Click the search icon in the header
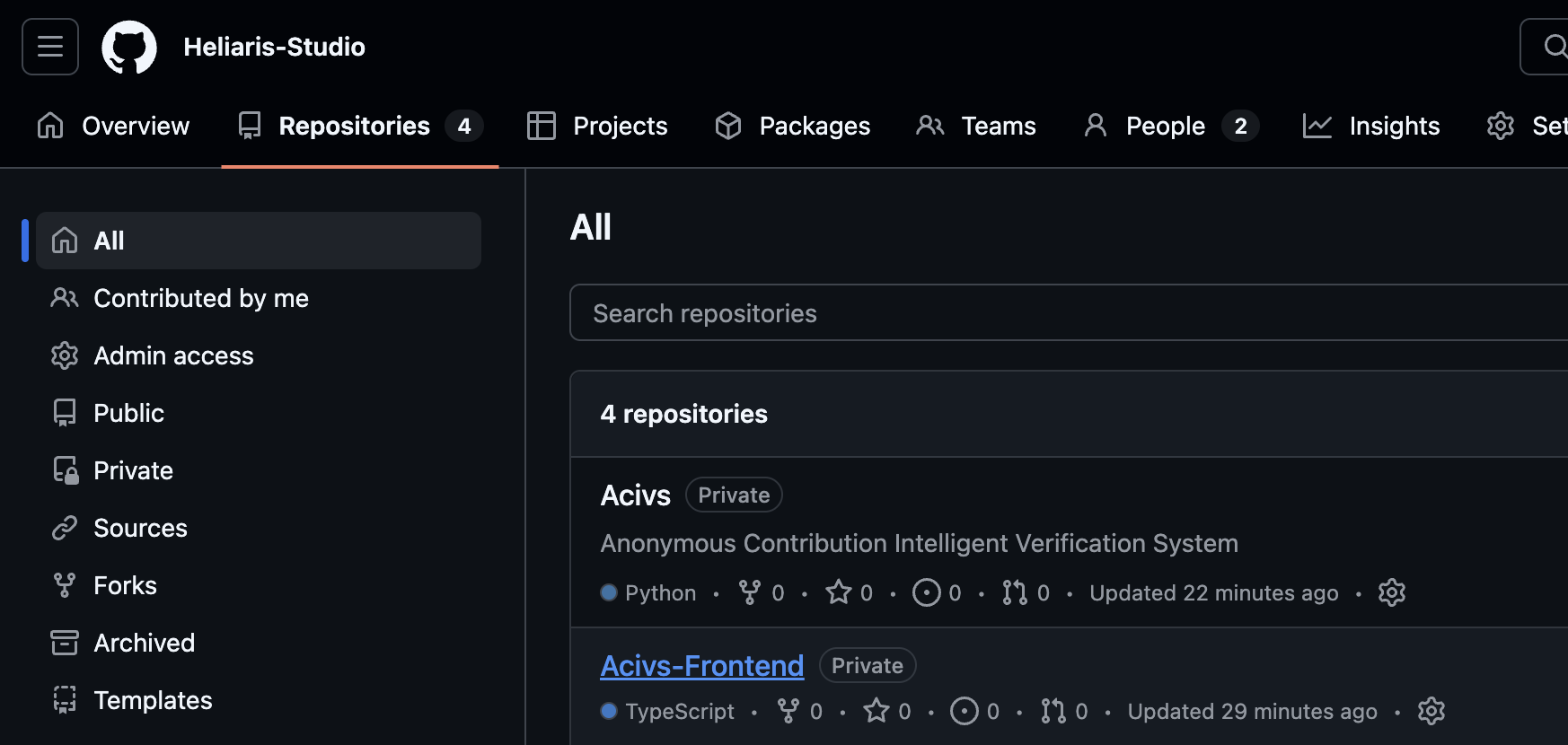The height and width of the screenshot is (745, 1568). tap(1555, 46)
